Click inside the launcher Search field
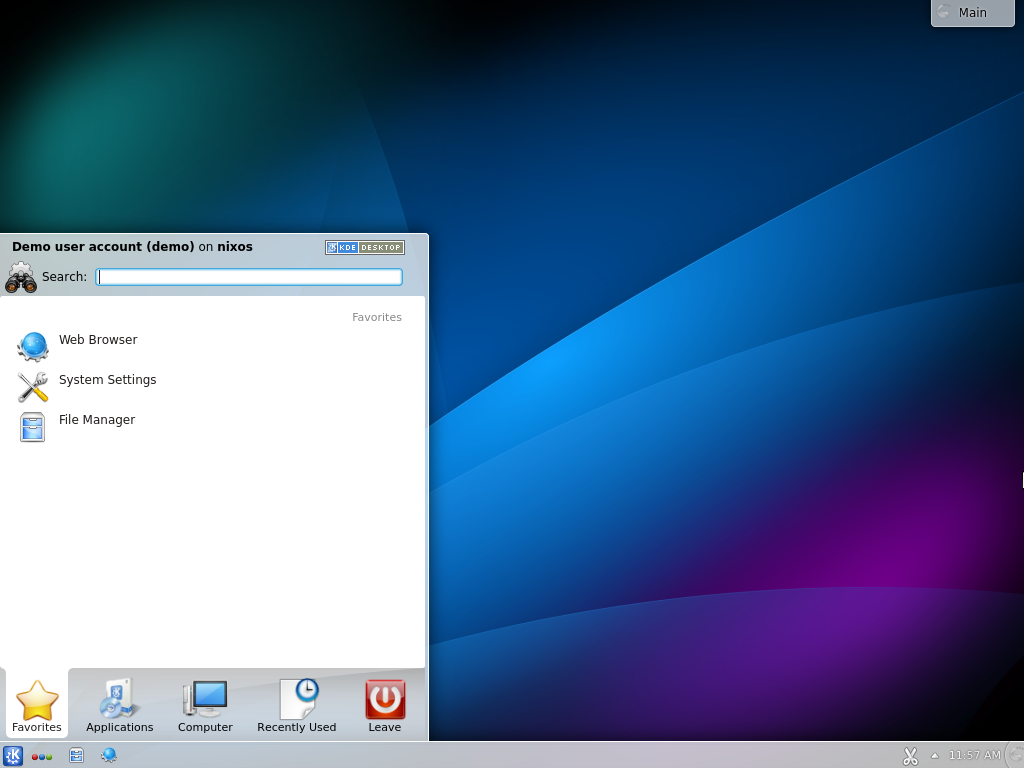The image size is (1024, 768). click(x=249, y=277)
